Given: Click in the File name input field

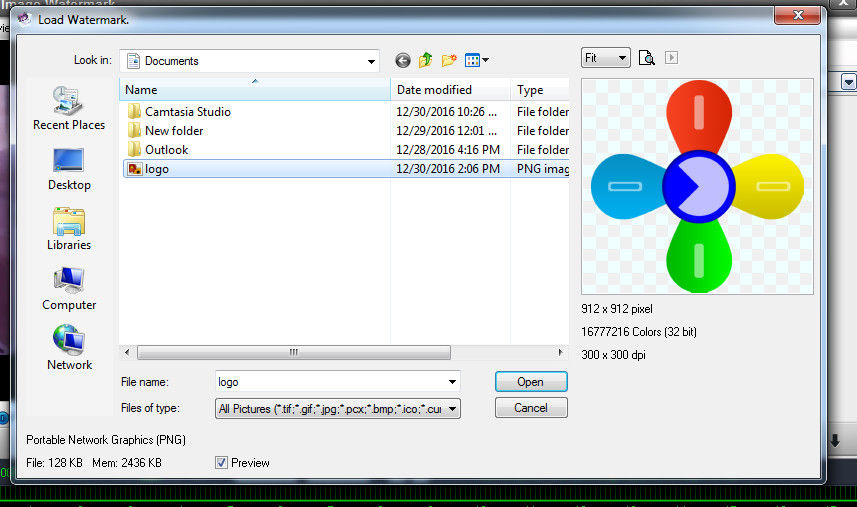Looking at the screenshot, I should pyautogui.click(x=331, y=381).
